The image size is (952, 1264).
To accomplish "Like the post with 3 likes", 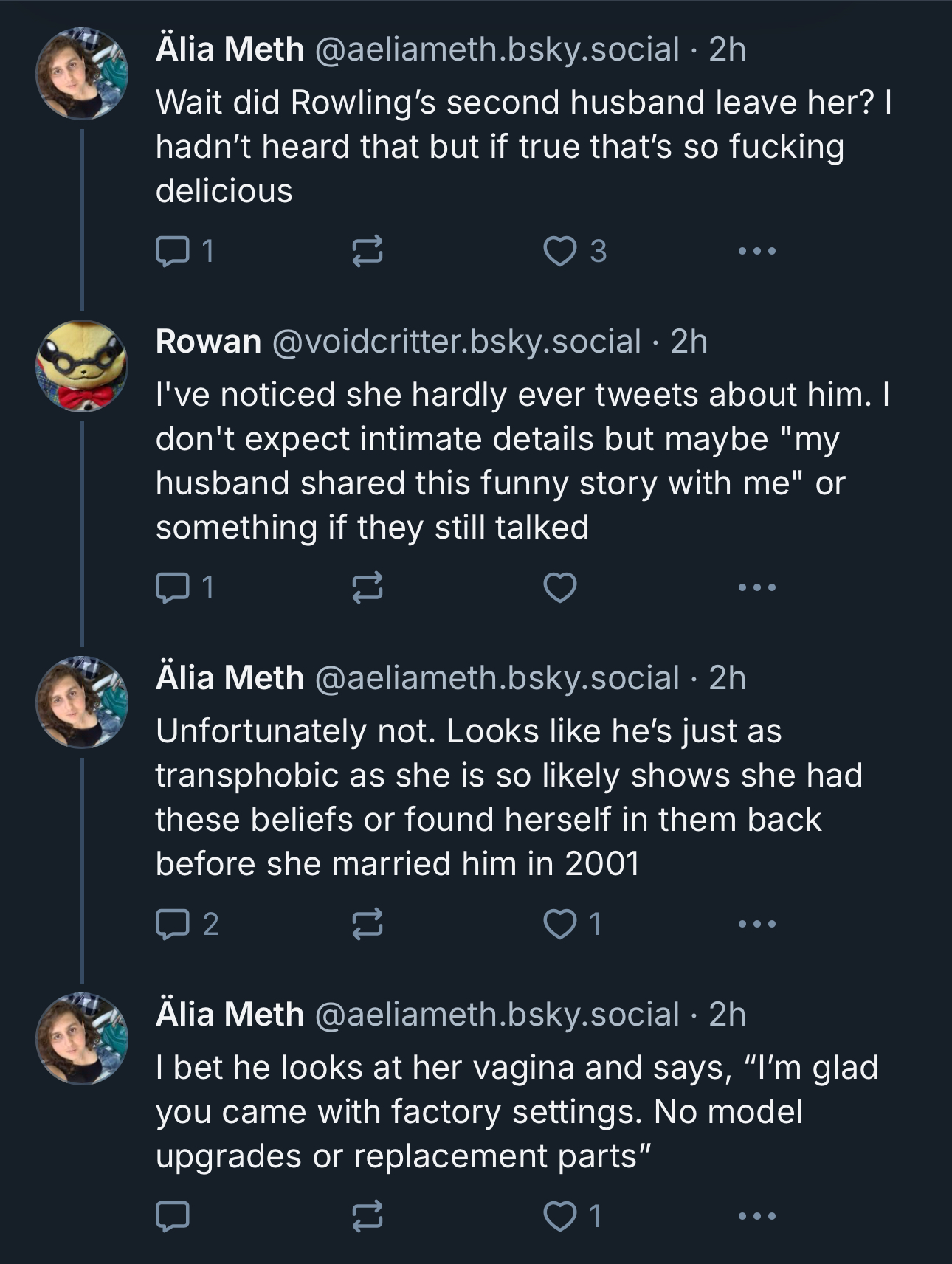I will 560,252.
